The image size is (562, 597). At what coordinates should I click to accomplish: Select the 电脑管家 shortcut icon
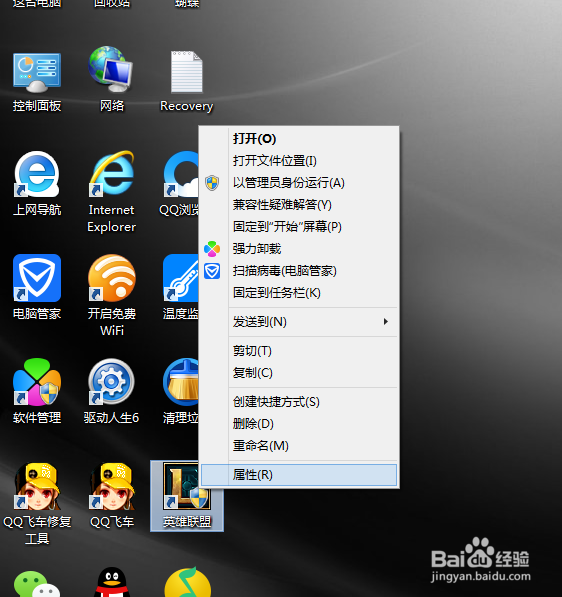pos(37,278)
